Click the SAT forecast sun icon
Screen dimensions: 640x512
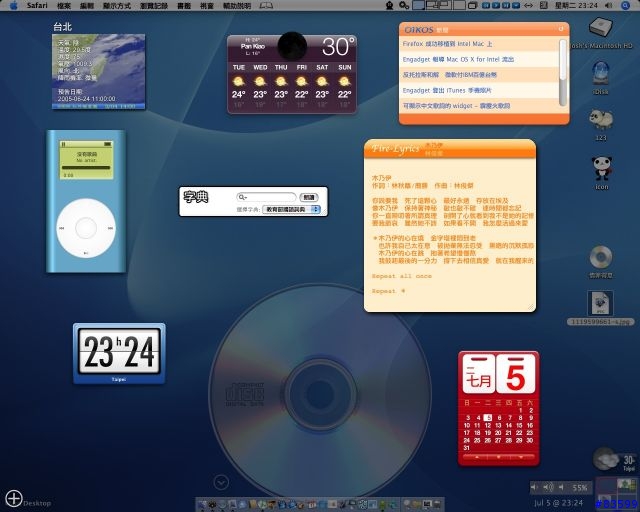[322, 81]
